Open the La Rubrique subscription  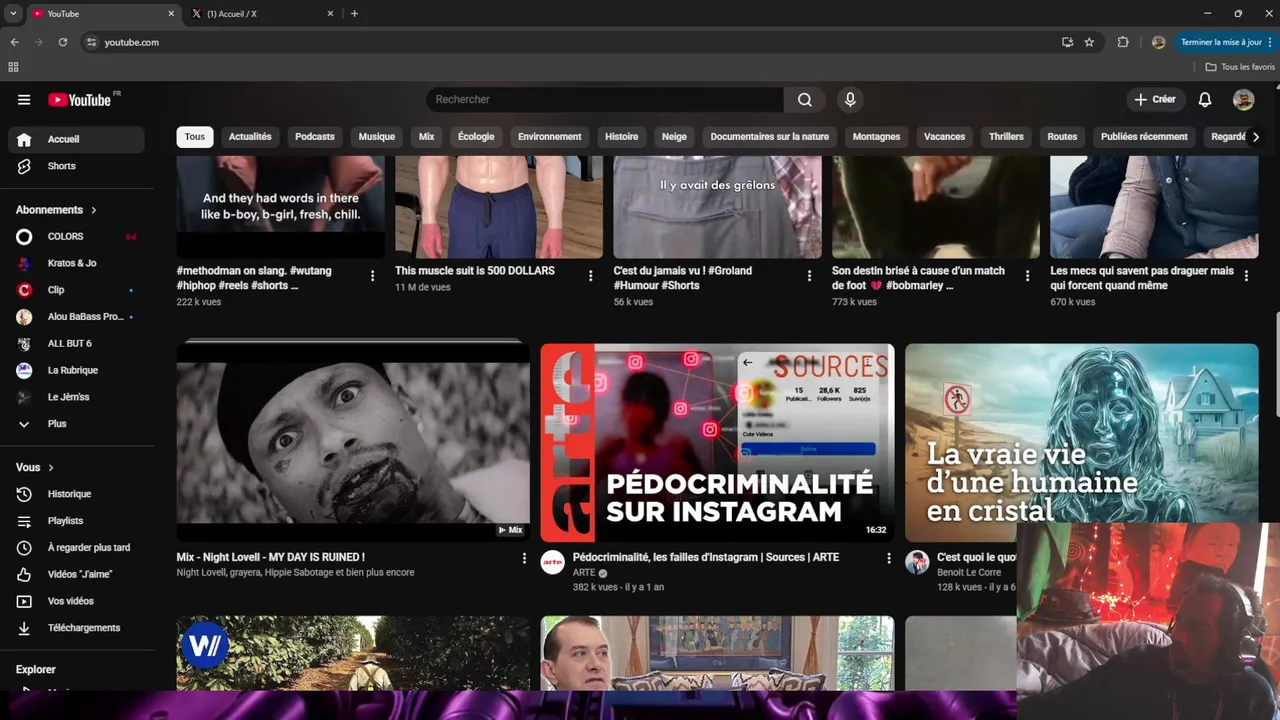[x=76, y=370]
